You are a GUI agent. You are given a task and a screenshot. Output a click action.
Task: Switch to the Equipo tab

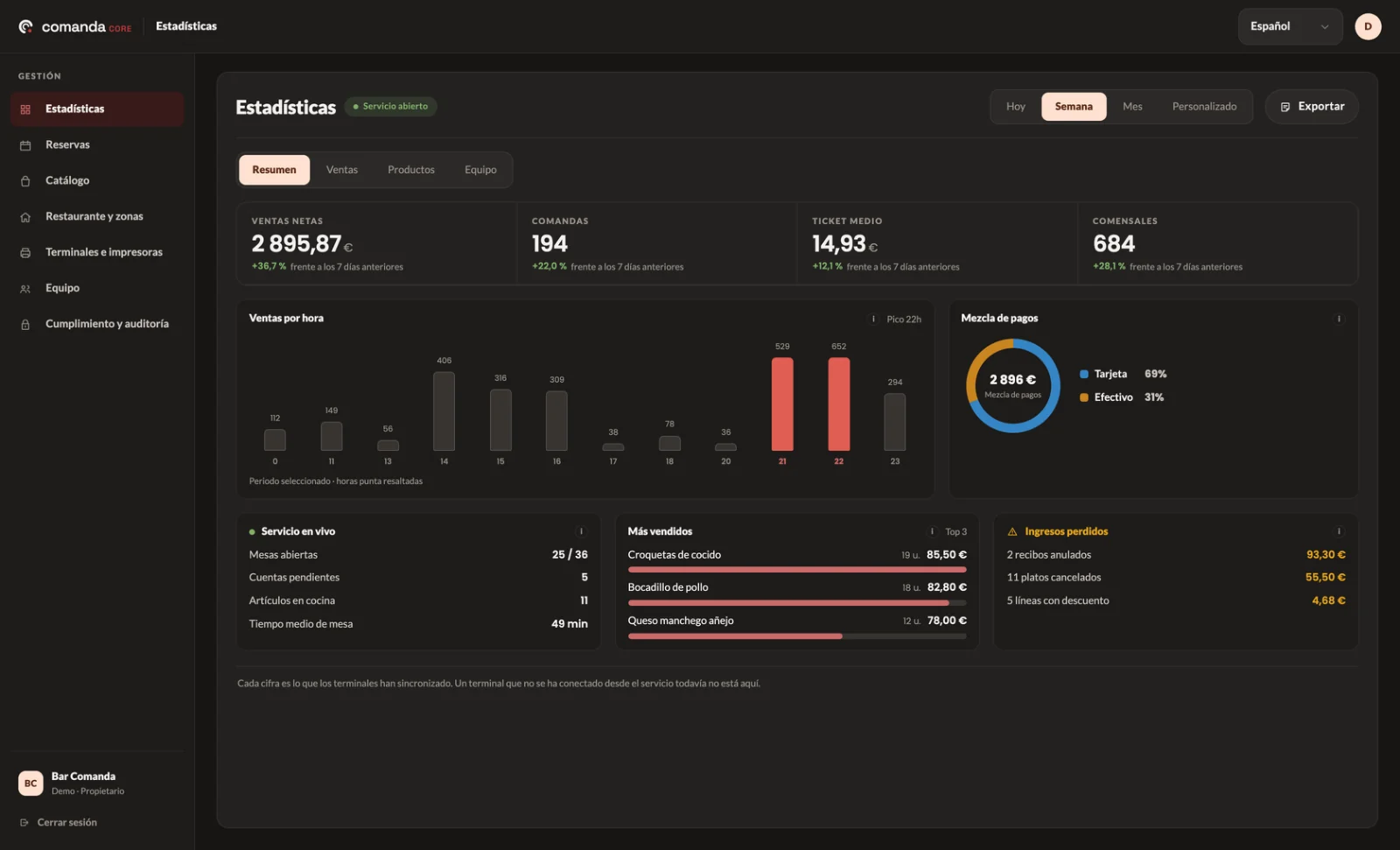coord(480,170)
